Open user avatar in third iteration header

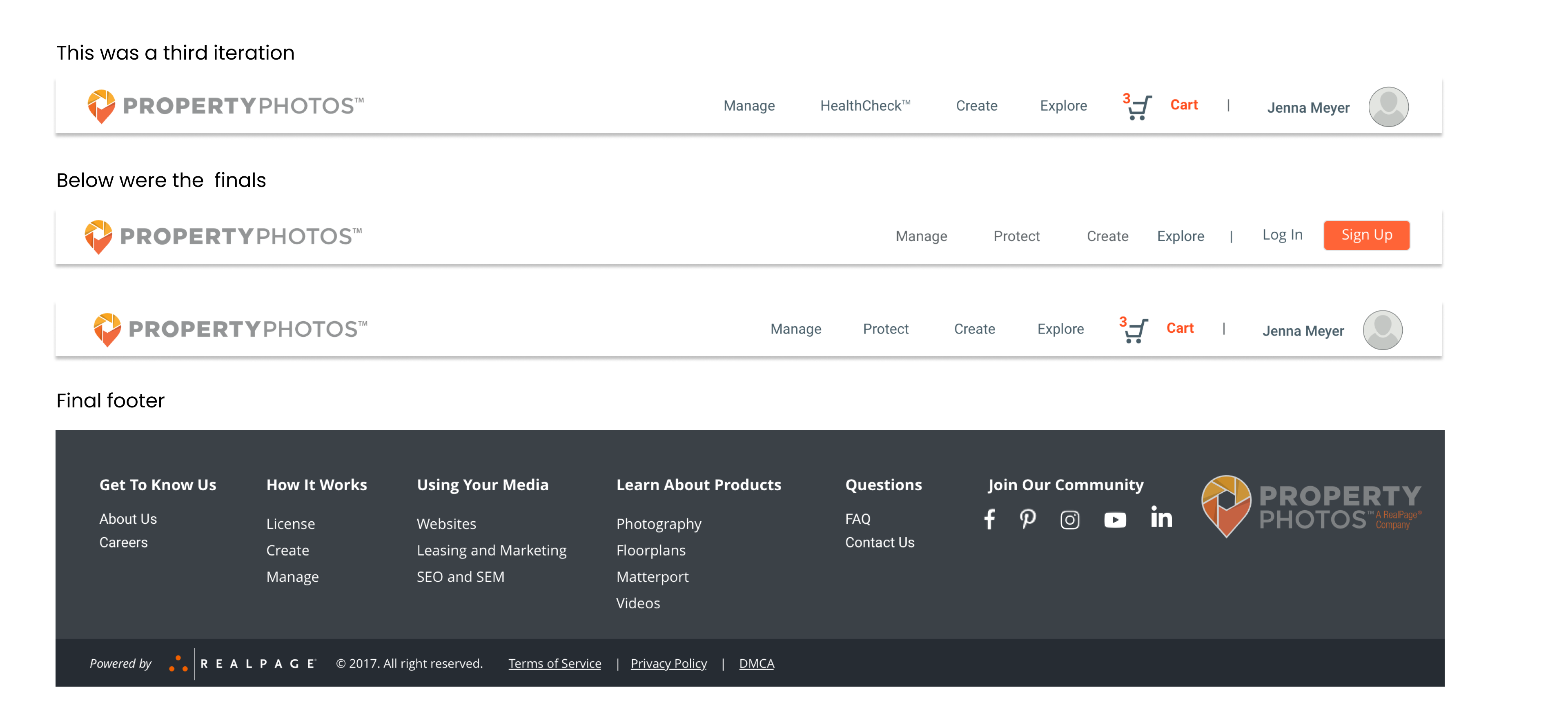click(x=1388, y=107)
